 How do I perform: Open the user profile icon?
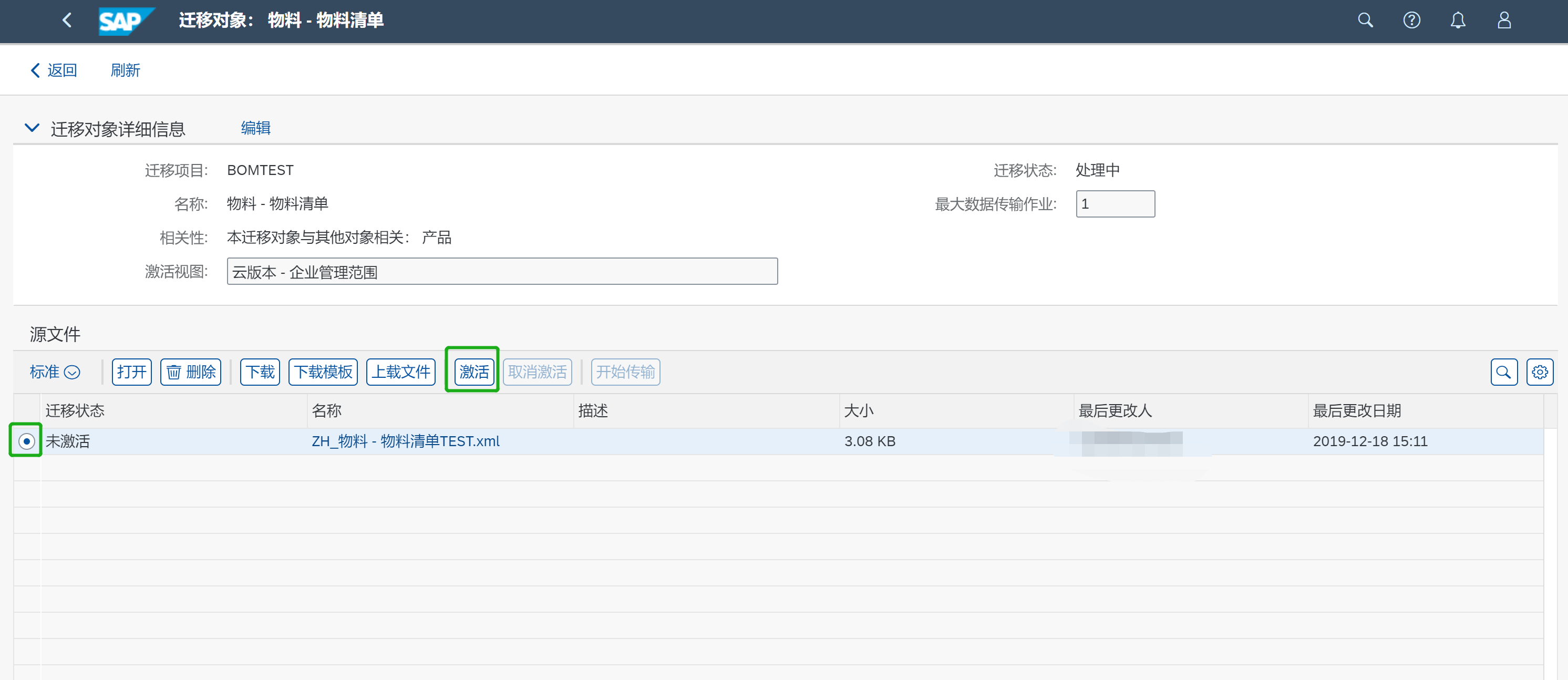(x=1504, y=20)
